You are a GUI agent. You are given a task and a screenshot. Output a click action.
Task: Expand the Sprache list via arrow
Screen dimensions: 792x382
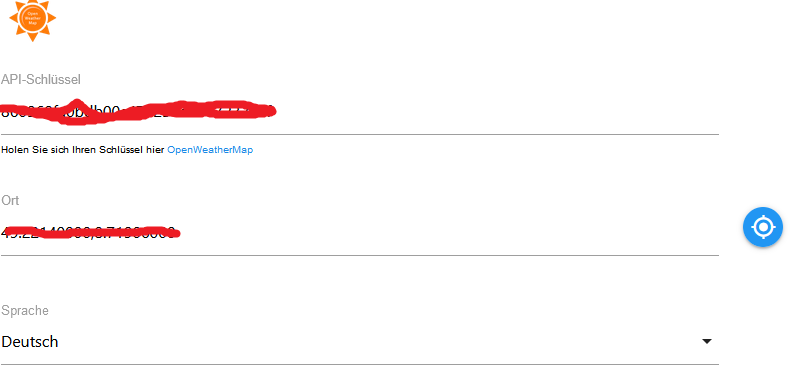click(x=707, y=342)
